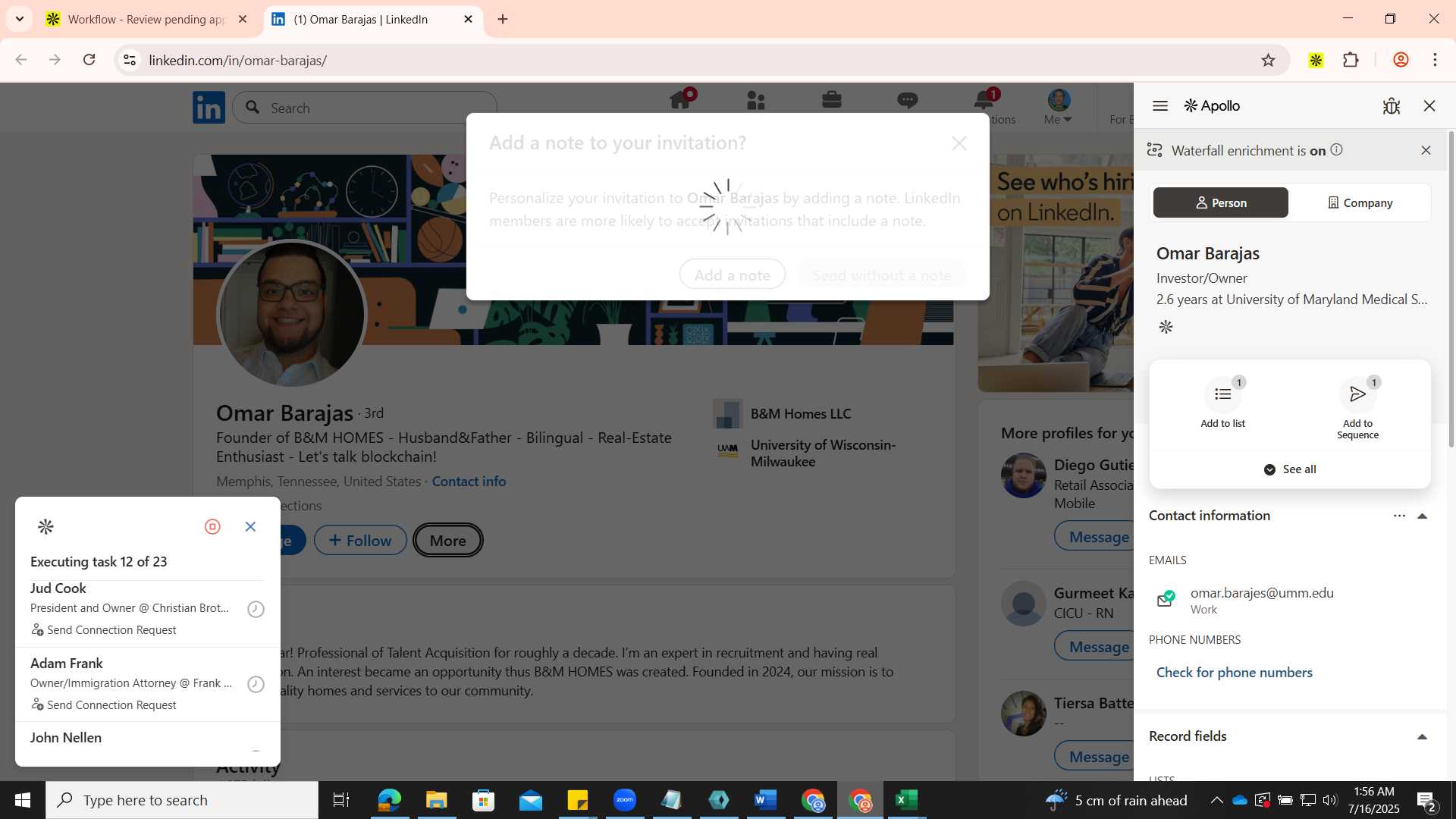This screenshot has height=819, width=1456.
Task: Click the Waterfall enrichment info icon
Action: click(1337, 150)
